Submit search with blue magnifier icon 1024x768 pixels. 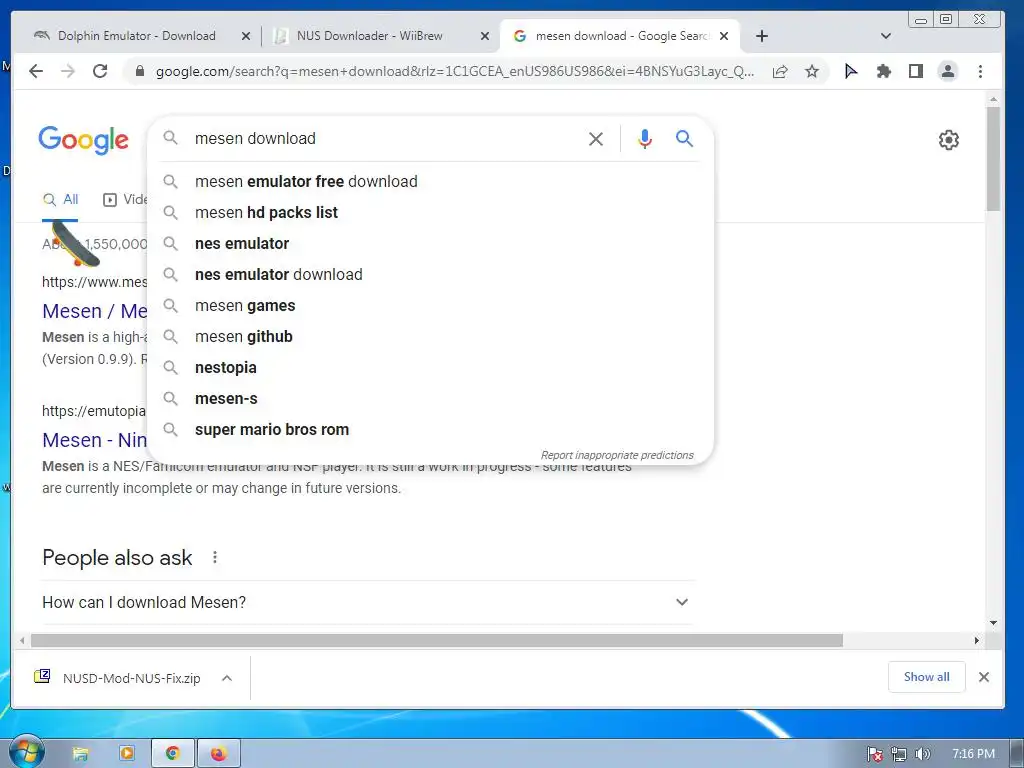(x=684, y=138)
